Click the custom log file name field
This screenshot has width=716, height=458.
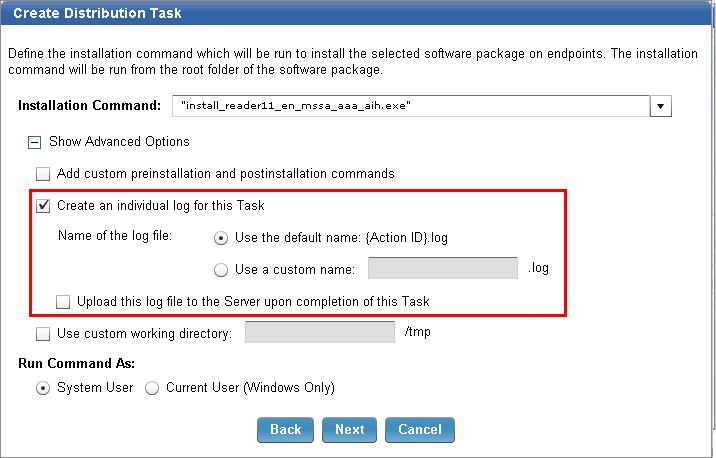tap(442, 268)
